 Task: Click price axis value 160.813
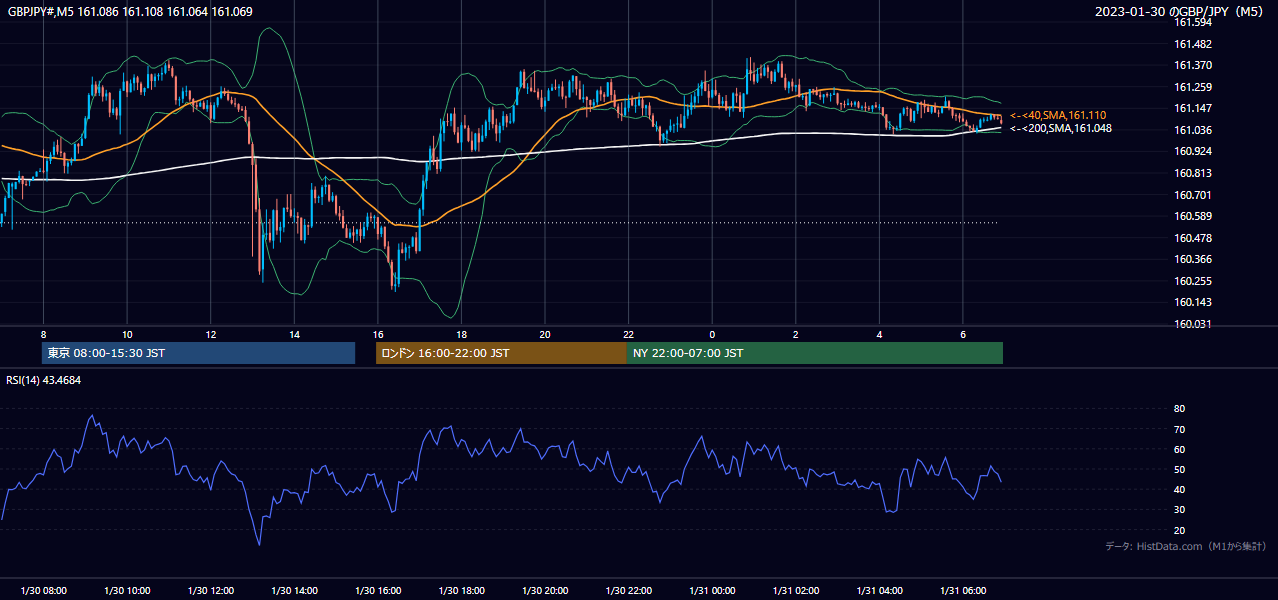click(x=1193, y=174)
